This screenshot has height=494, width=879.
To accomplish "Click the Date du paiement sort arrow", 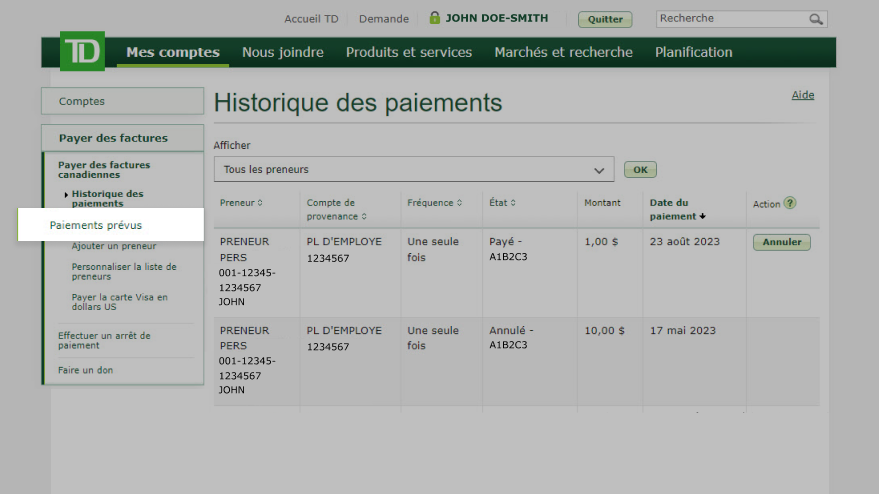I will pyautogui.click(x=702, y=216).
